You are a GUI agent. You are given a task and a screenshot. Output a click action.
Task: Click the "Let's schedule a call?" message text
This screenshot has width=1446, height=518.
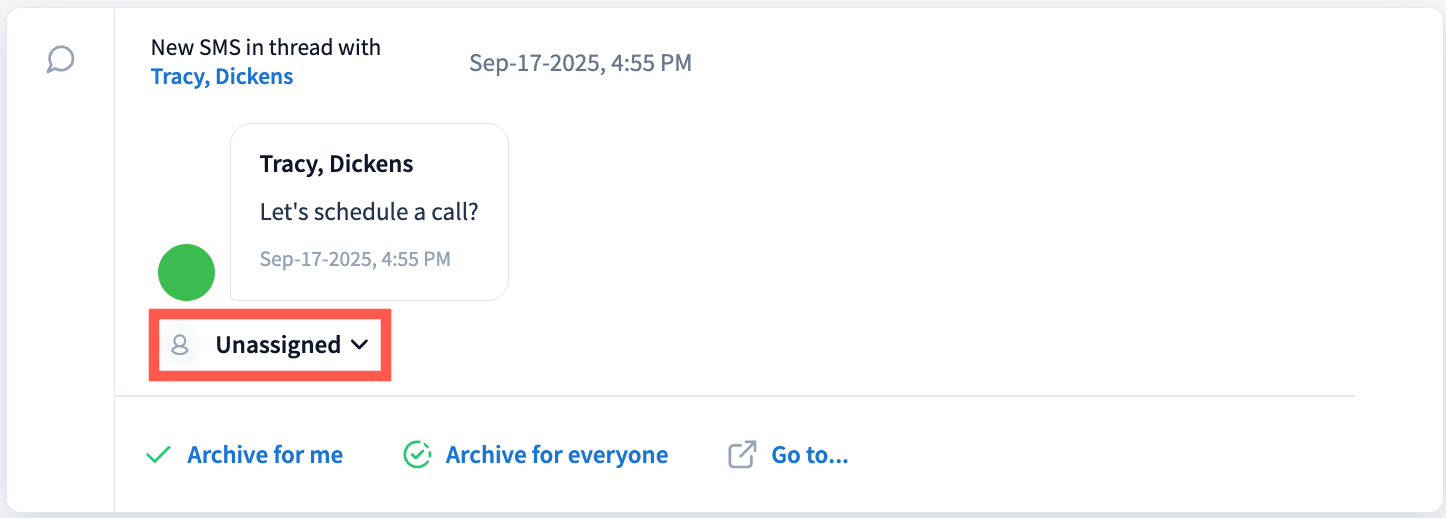click(x=369, y=212)
